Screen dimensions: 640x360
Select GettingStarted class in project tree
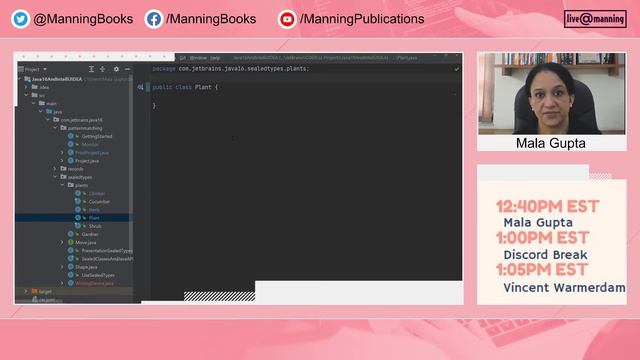coord(97,136)
